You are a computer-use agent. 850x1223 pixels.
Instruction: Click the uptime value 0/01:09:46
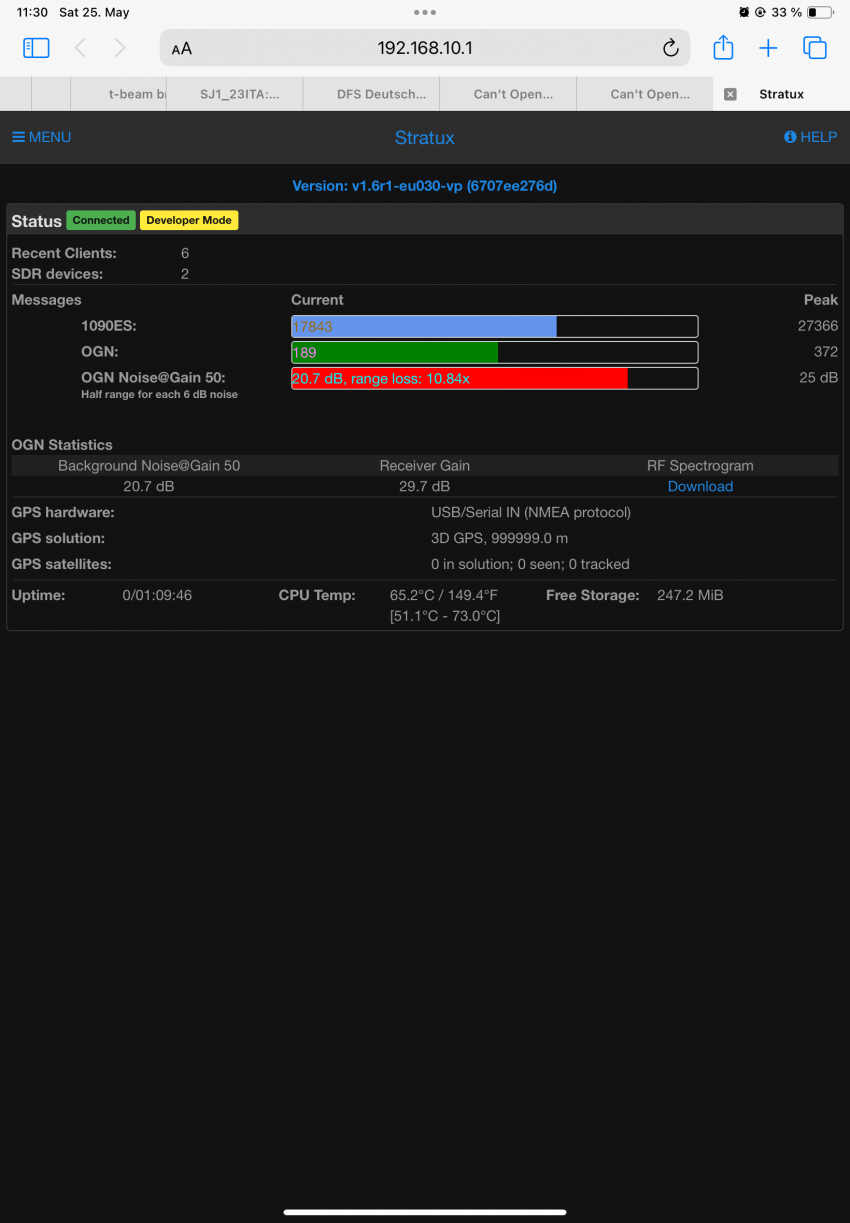157,595
